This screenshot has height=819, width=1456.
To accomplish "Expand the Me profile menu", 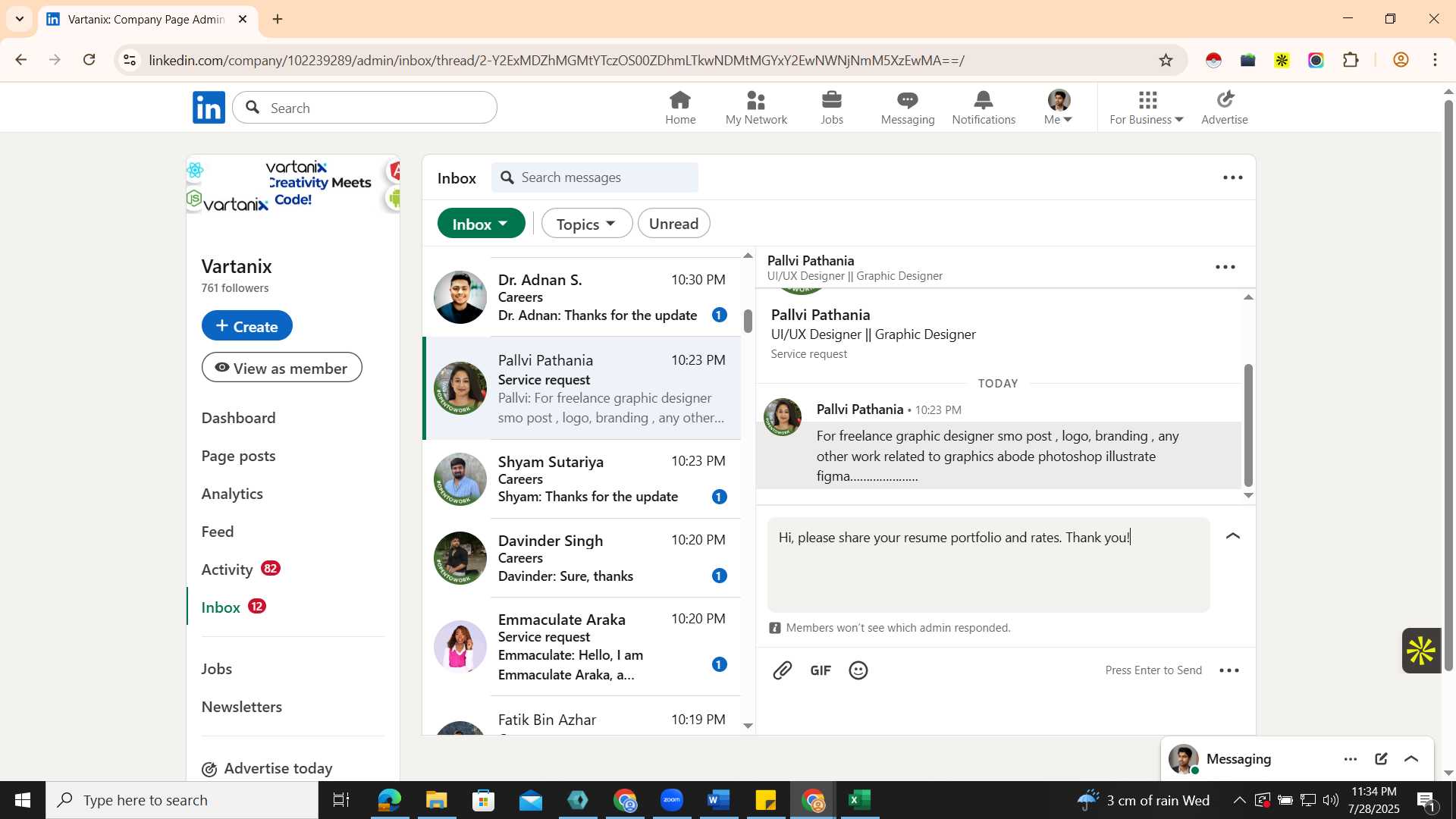I will 1059,108.
